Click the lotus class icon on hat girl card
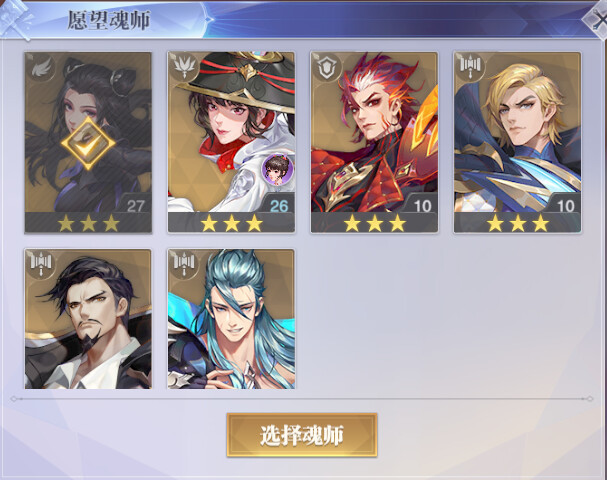This screenshot has height=480, width=607. (184, 67)
